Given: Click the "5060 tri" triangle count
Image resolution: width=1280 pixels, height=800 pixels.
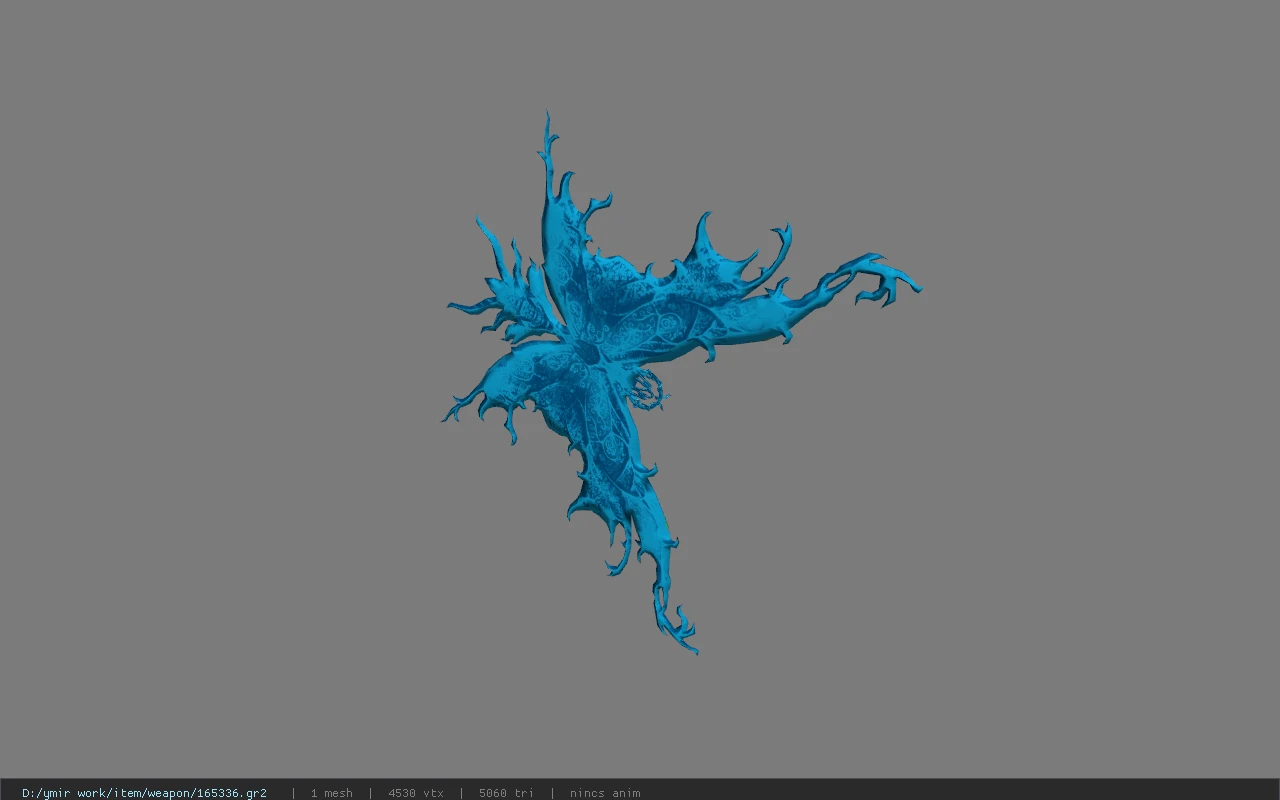Looking at the screenshot, I should pos(506,793).
